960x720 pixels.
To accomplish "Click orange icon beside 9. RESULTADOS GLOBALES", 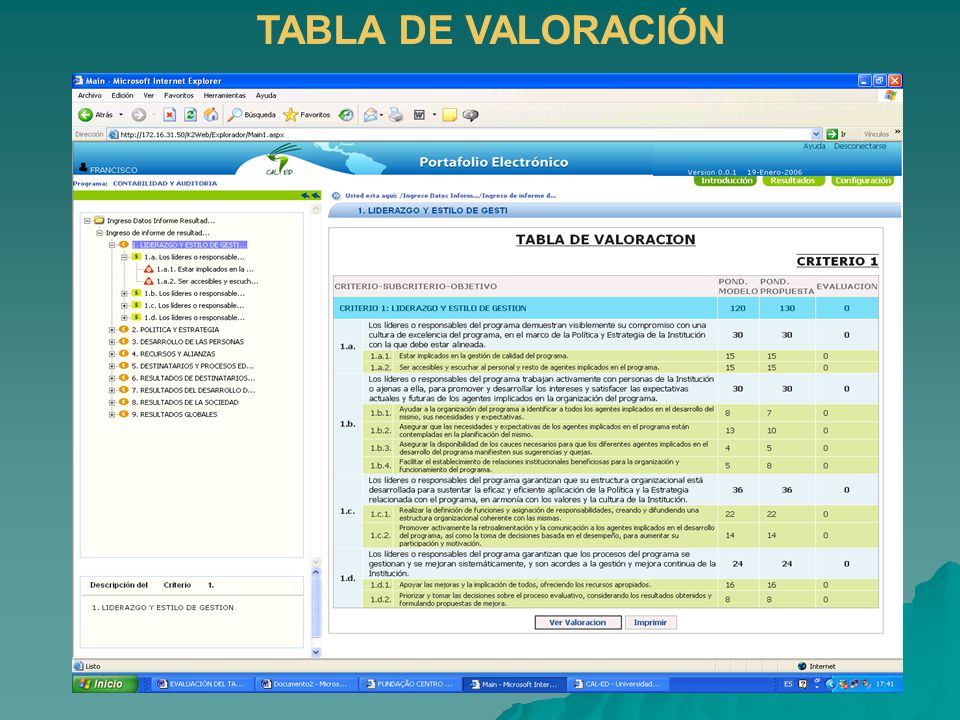I will click(x=124, y=414).
